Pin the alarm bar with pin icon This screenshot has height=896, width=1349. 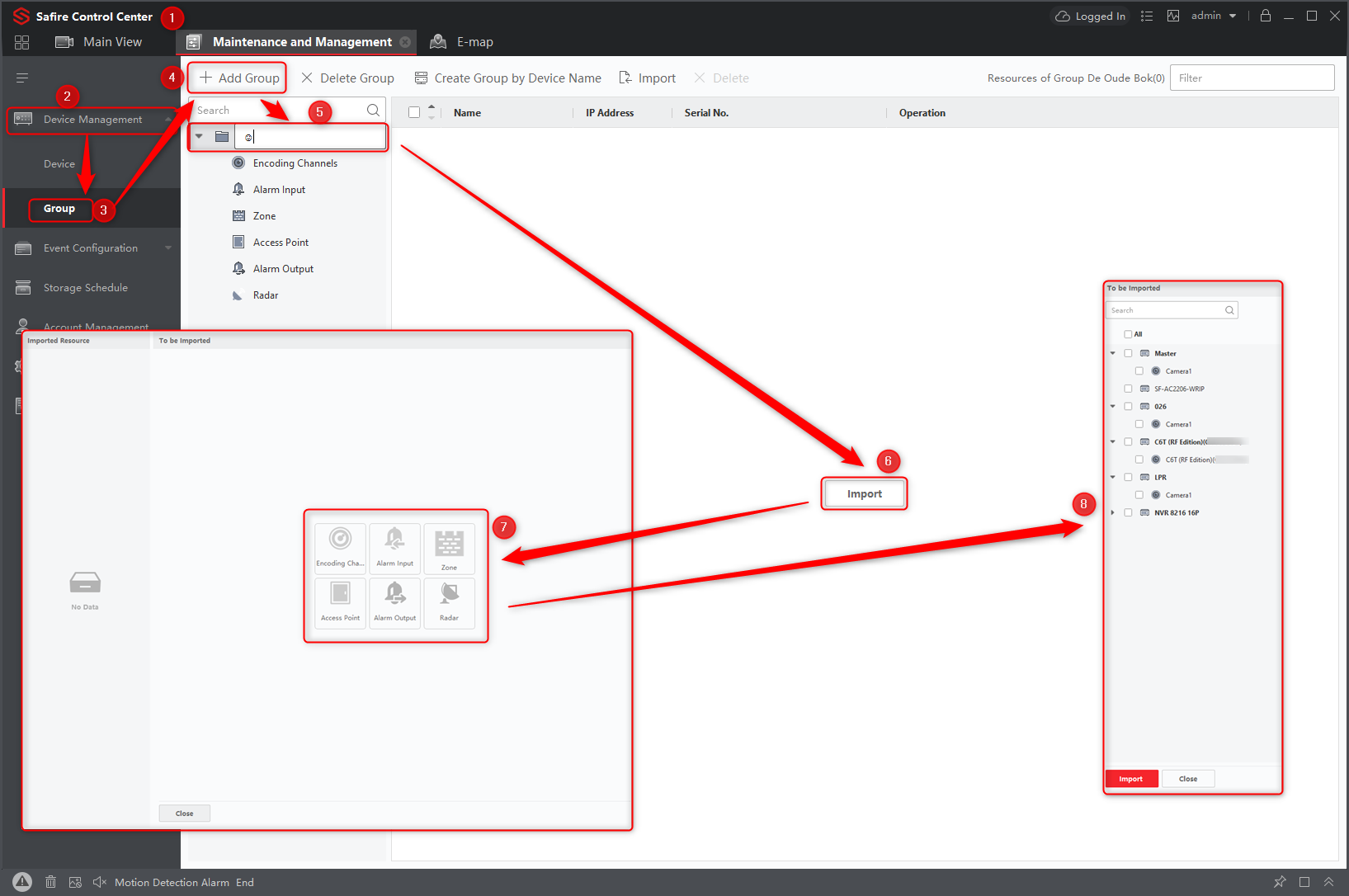click(1280, 882)
